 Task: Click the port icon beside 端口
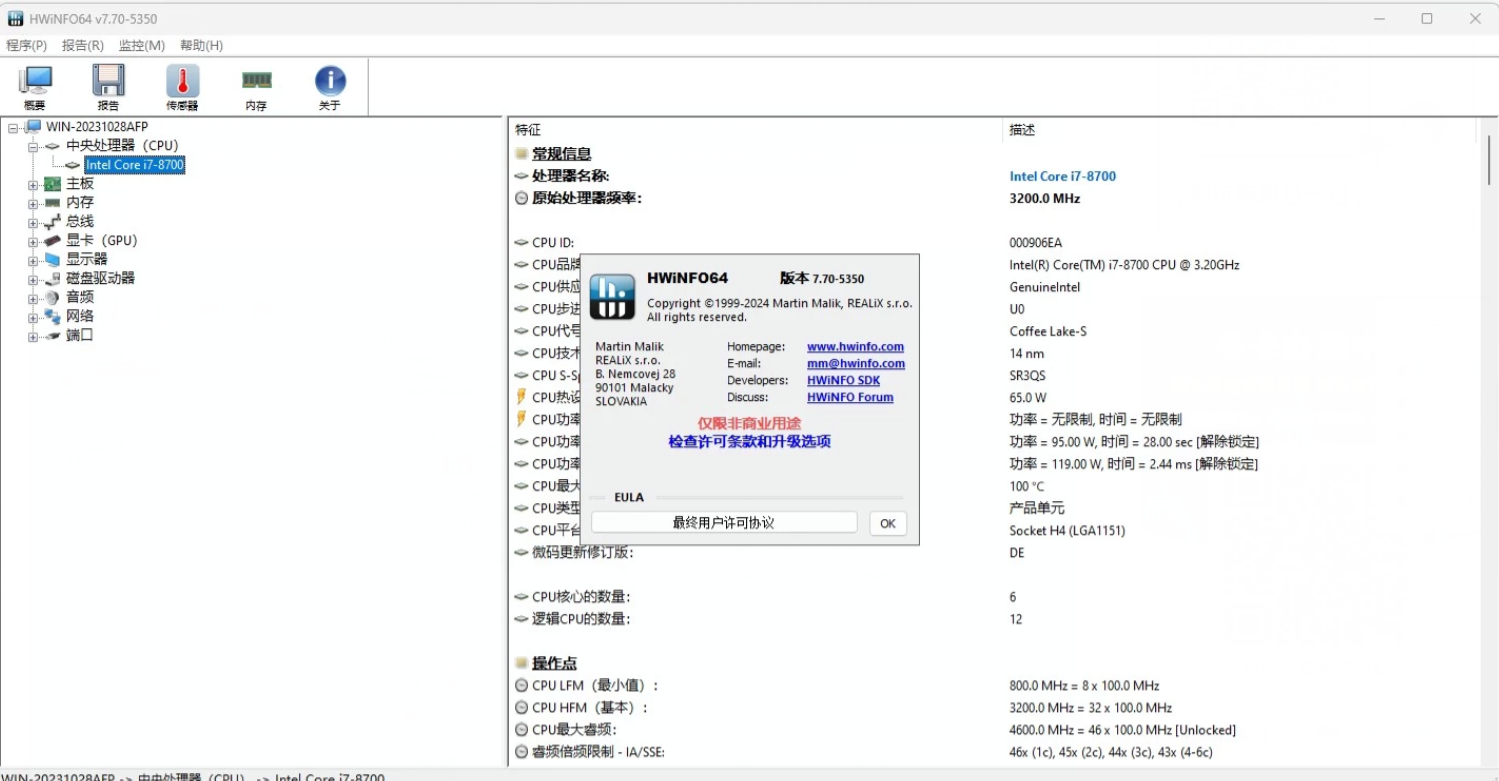coord(53,336)
